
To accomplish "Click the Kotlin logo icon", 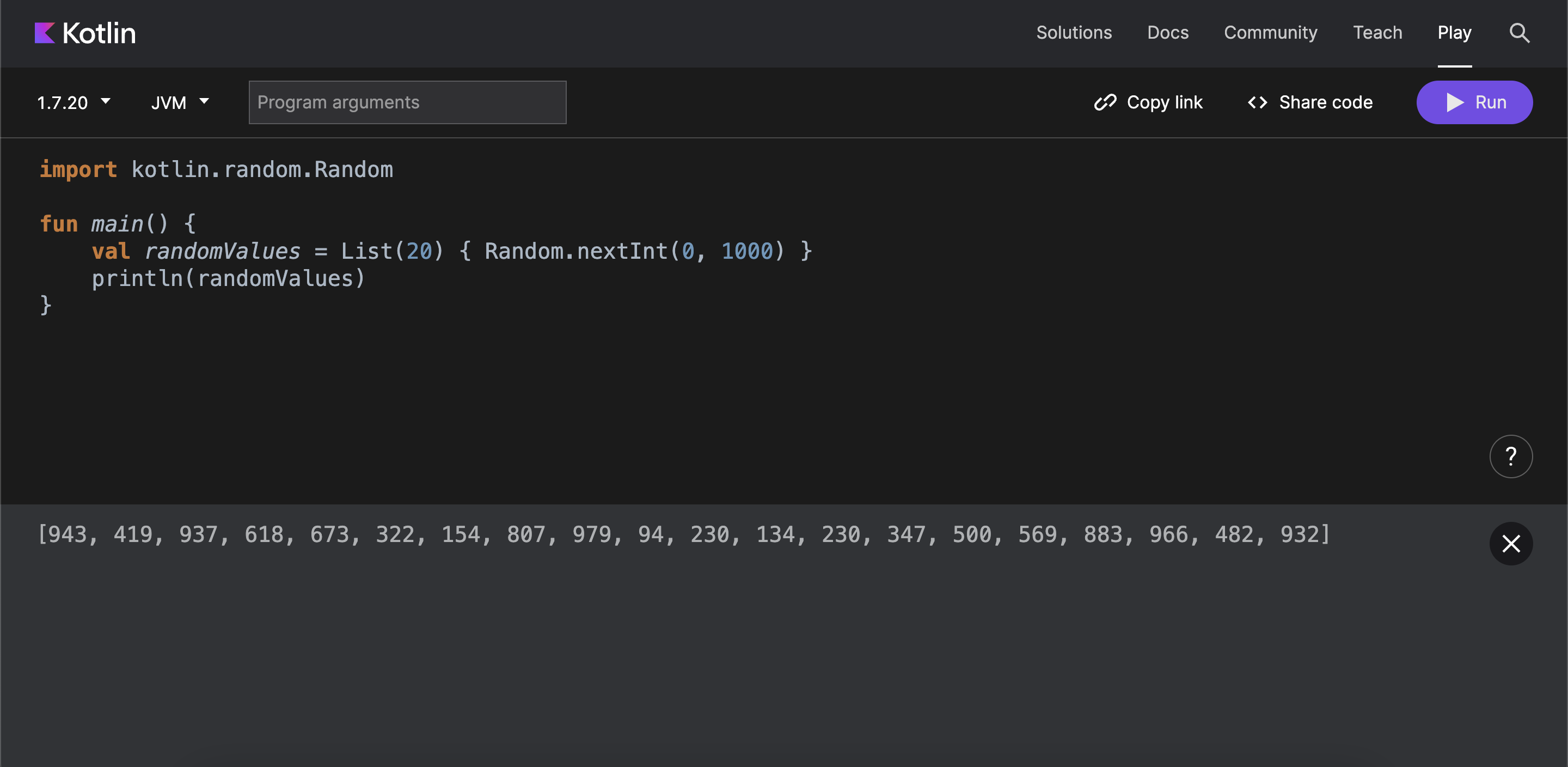I will click(45, 33).
